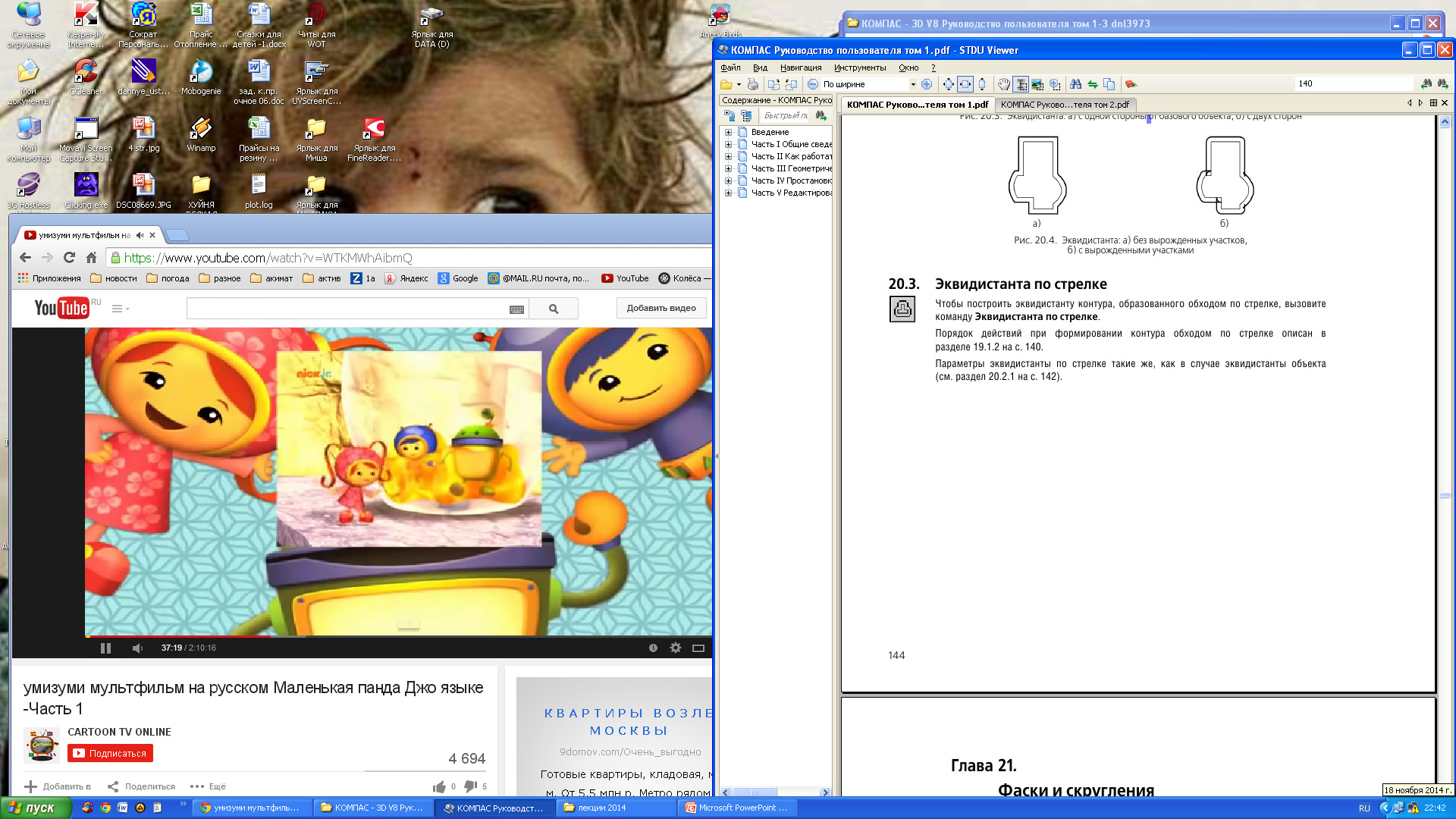Expand Часть I Общие сведения node
The height and width of the screenshot is (819, 1456).
[728, 144]
